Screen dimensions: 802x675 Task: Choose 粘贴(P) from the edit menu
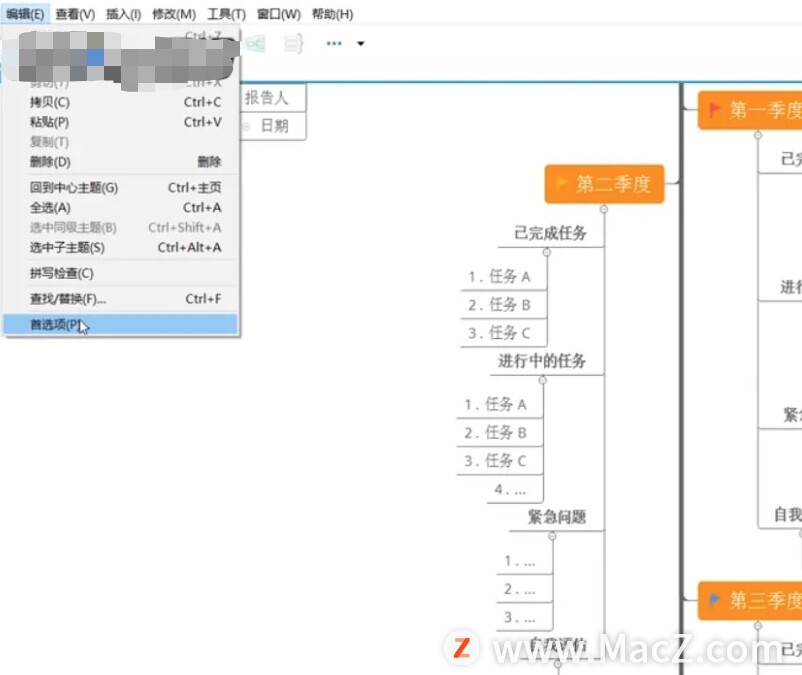tap(121, 122)
